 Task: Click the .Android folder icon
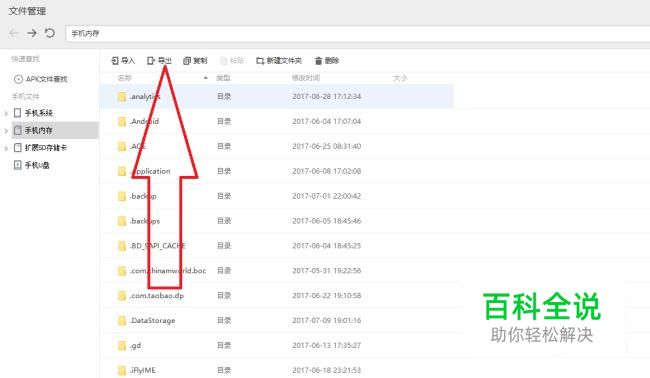coord(122,121)
